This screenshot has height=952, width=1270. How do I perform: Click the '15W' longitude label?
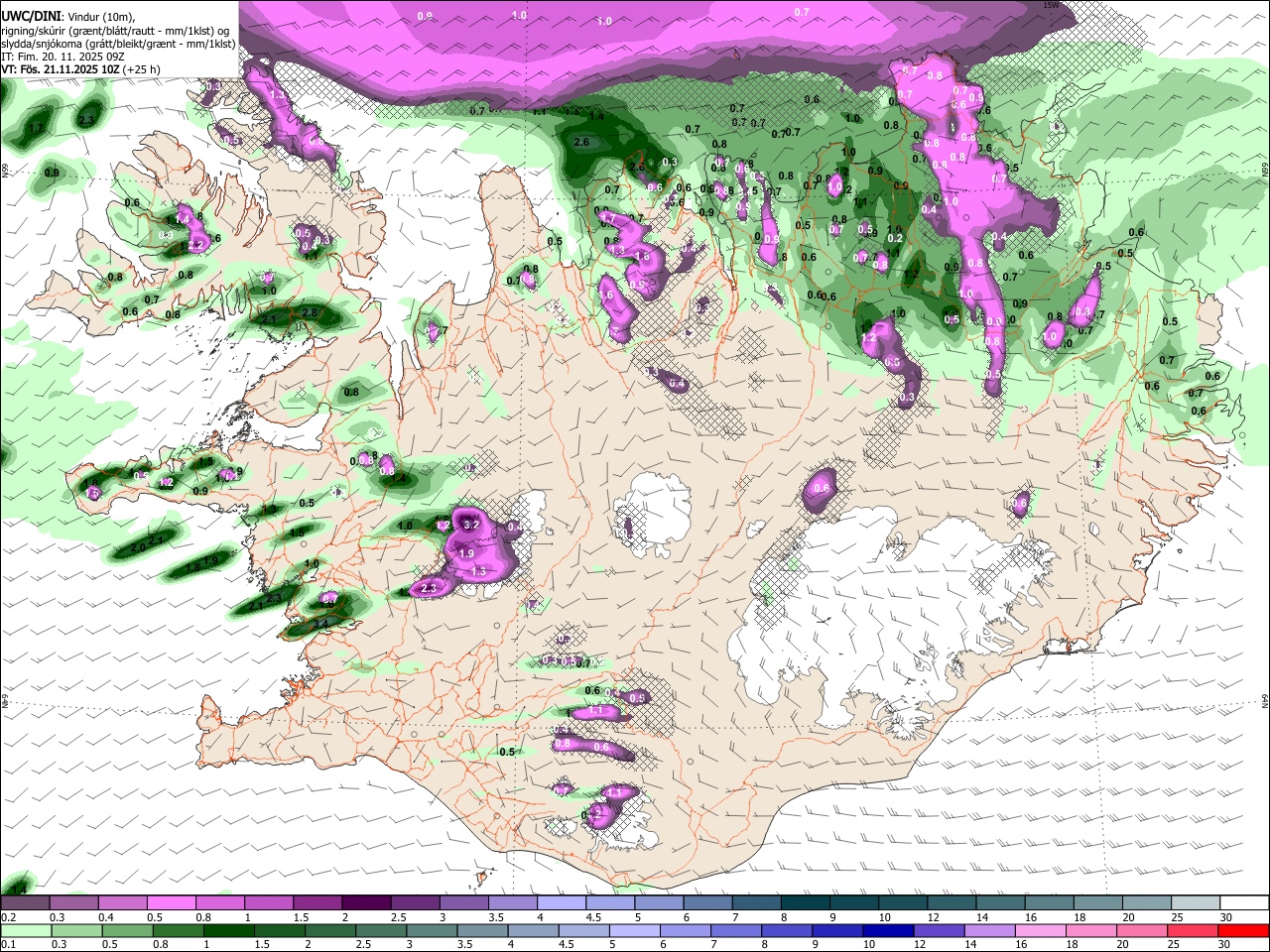[x=1052, y=5]
